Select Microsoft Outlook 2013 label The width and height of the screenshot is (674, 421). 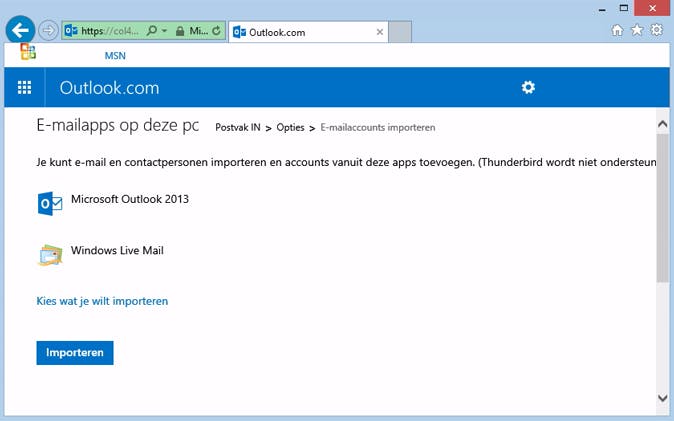click(x=130, y=199)
